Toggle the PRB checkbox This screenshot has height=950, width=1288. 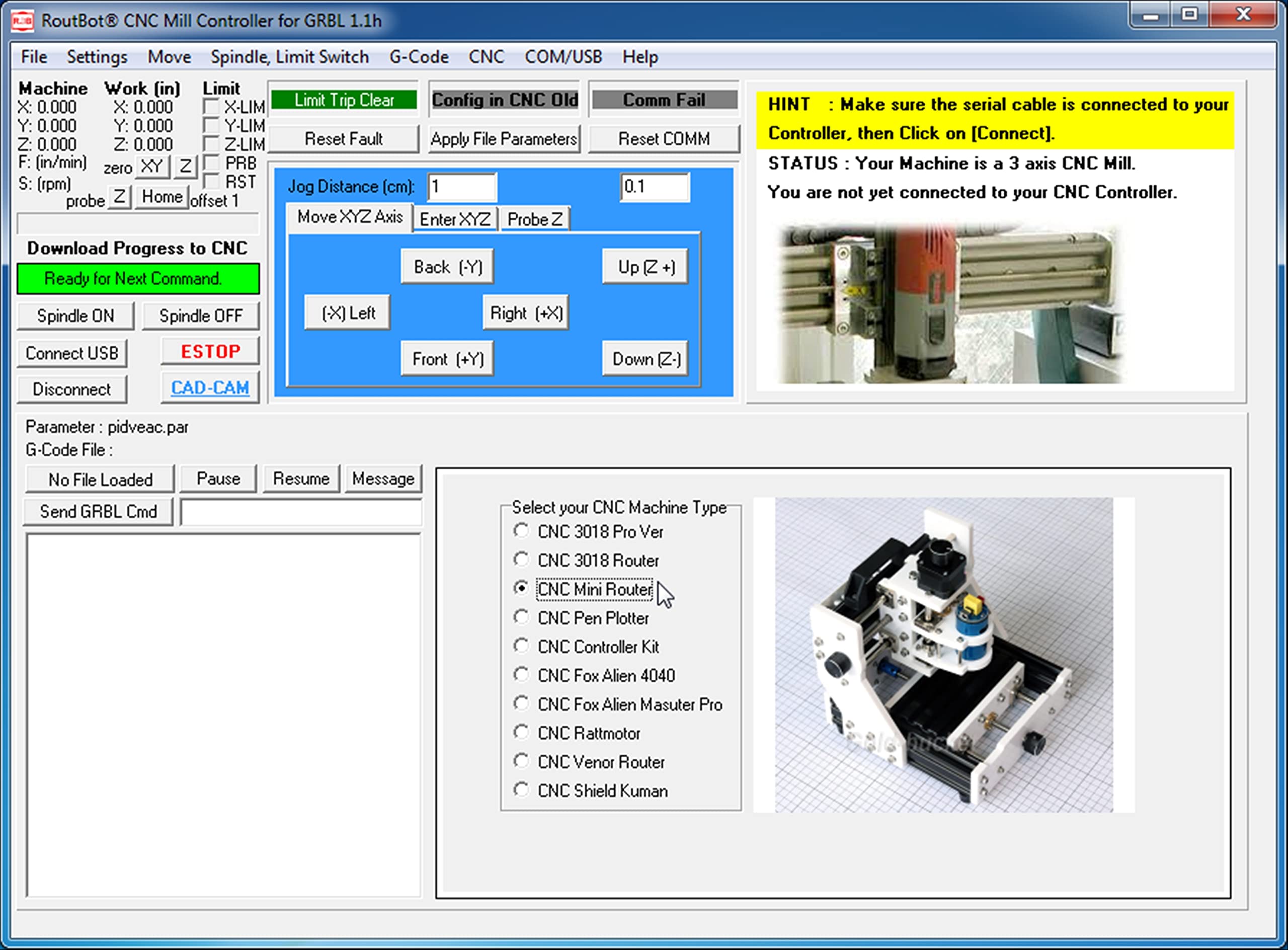212,163
